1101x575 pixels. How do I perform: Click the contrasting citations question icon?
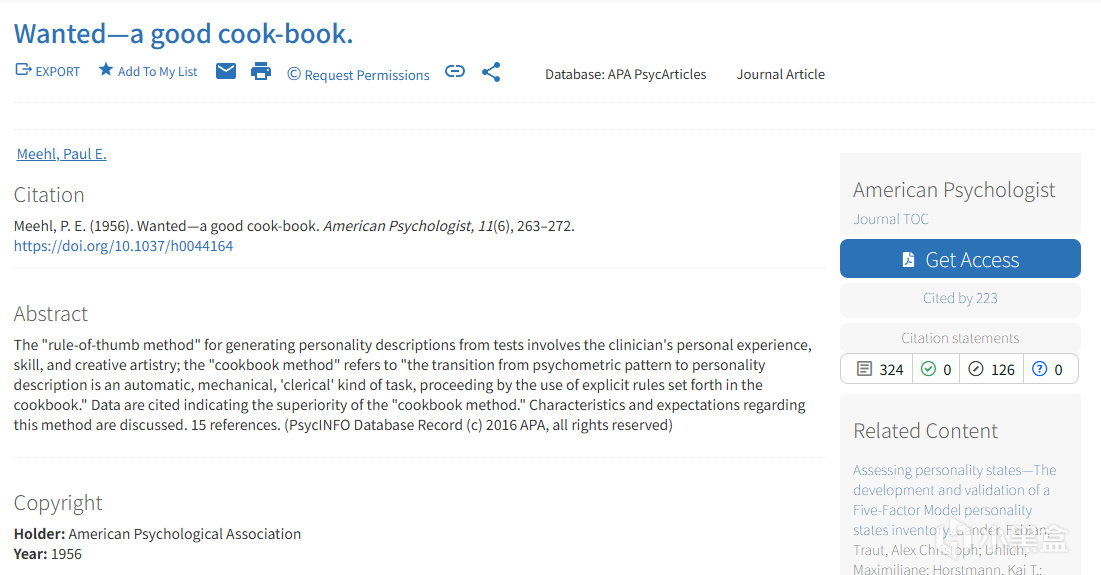pyautogui.click(x=1039, y=369)
